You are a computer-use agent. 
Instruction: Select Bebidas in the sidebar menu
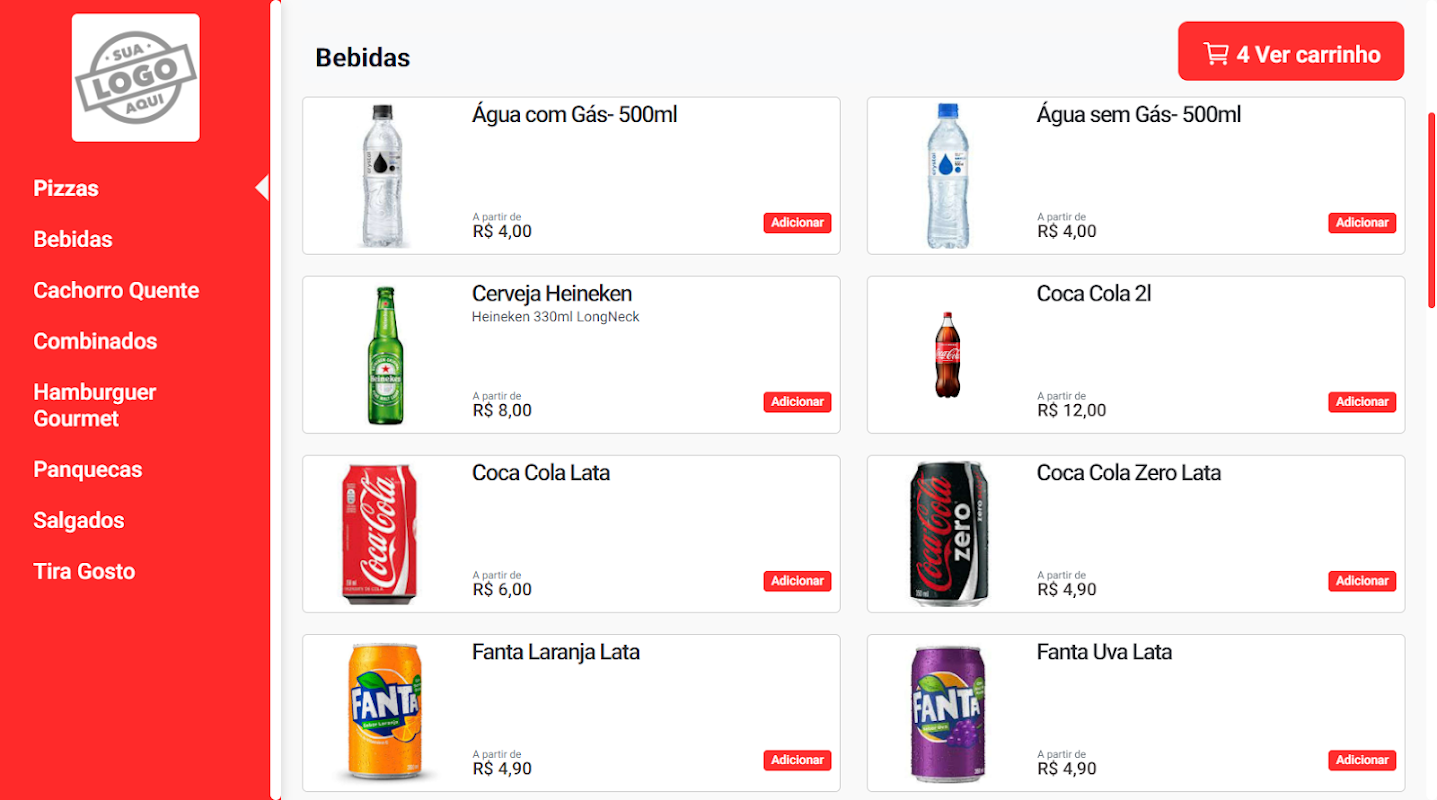[73, 239]
